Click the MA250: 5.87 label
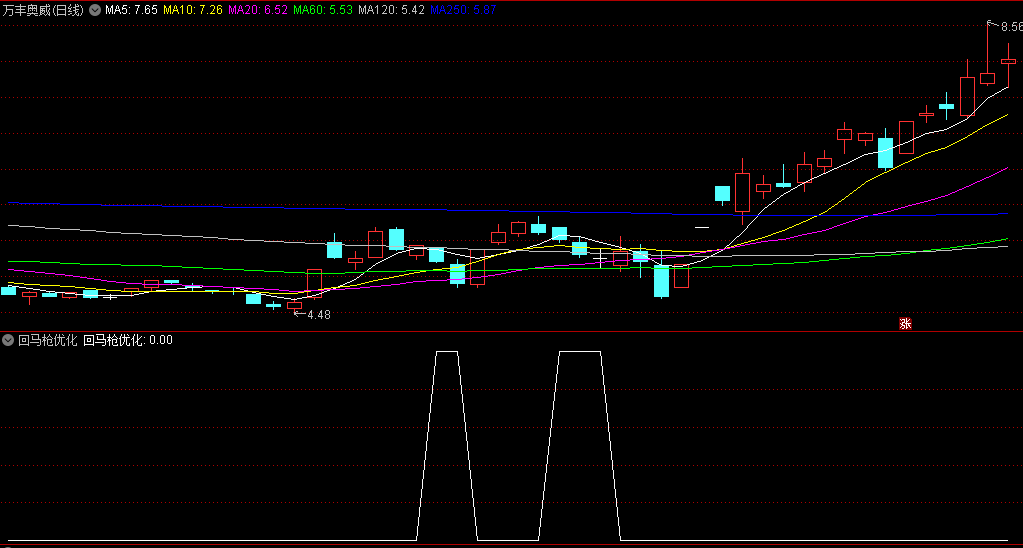Image resolution: width=1023 pixels, height=548 pixels. tap(464, 10)
